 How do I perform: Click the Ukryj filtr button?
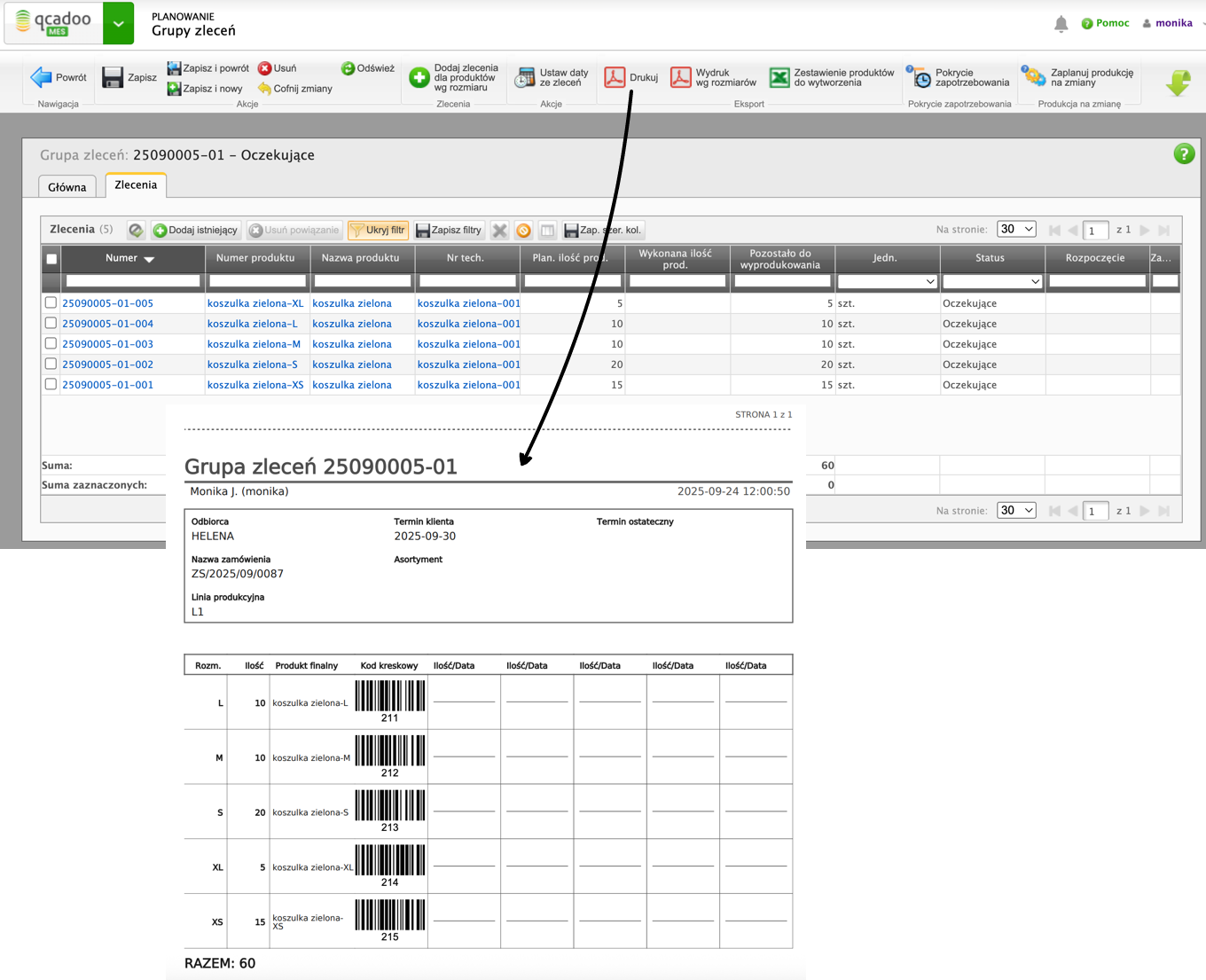tap(378, 231)
